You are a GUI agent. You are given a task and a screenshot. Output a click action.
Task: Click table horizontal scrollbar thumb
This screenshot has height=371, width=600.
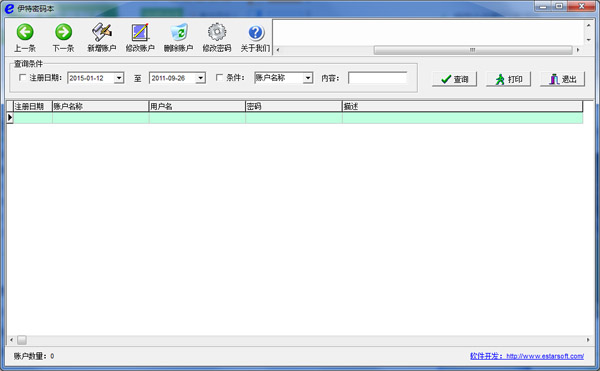point(22,340)
